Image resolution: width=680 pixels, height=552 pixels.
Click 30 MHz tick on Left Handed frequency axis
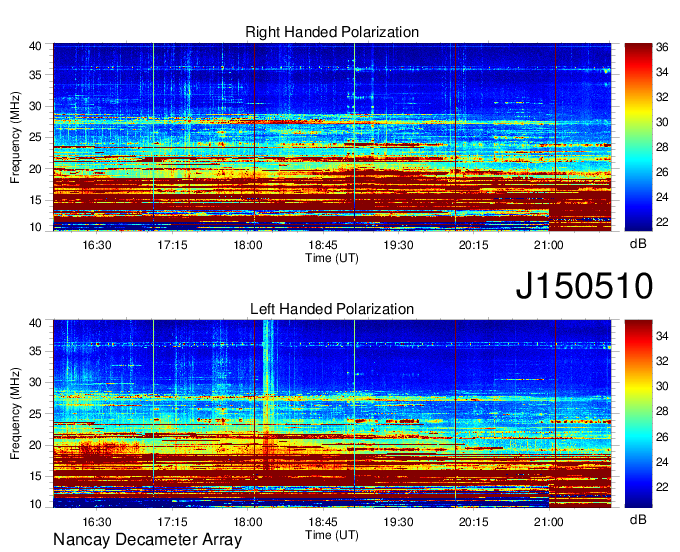(x=35, y=383)
